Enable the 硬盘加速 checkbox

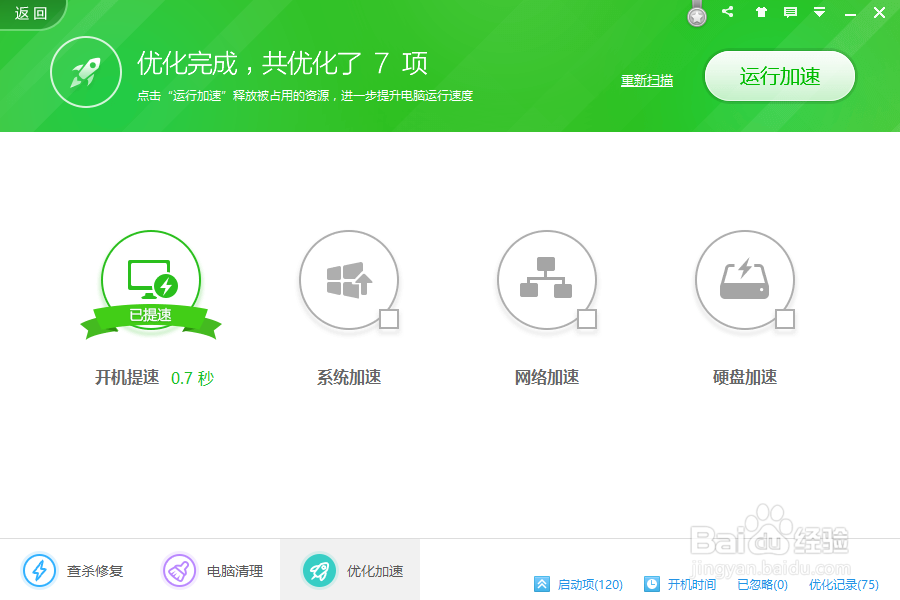coord(784,319)
